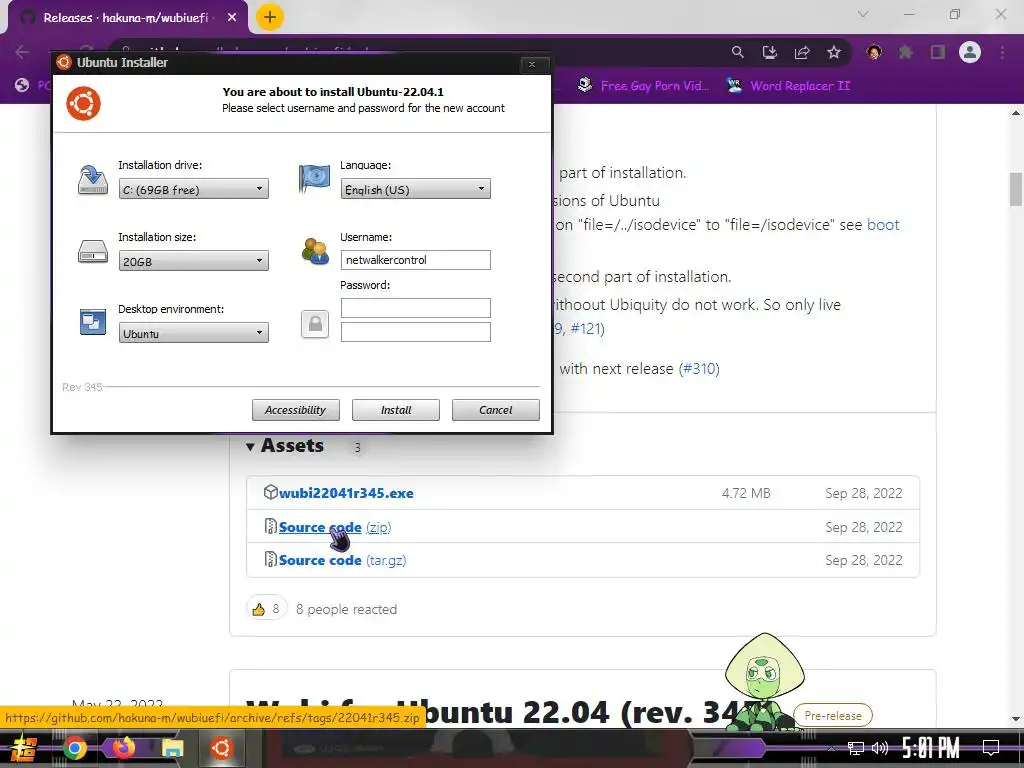
Task: Download wubi22041r345.exe
Action: 346,493
